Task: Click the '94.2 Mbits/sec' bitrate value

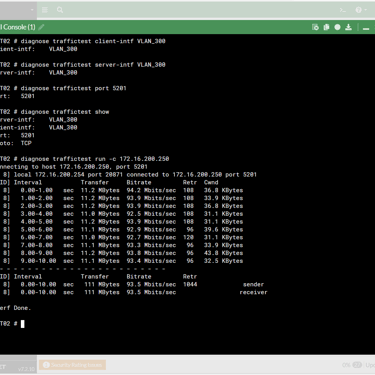Action: (x=151, y=190)
